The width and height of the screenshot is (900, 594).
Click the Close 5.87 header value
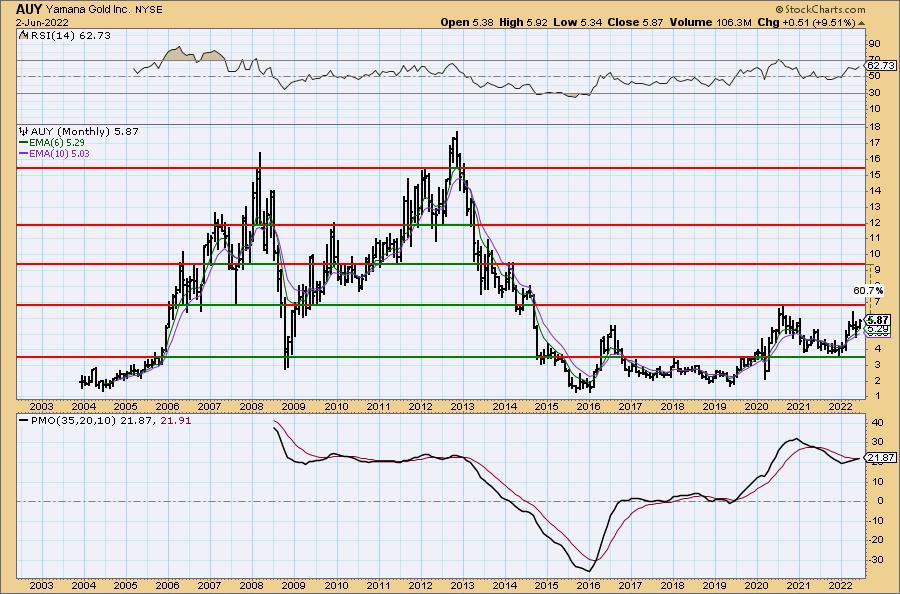tap(635, 22)
